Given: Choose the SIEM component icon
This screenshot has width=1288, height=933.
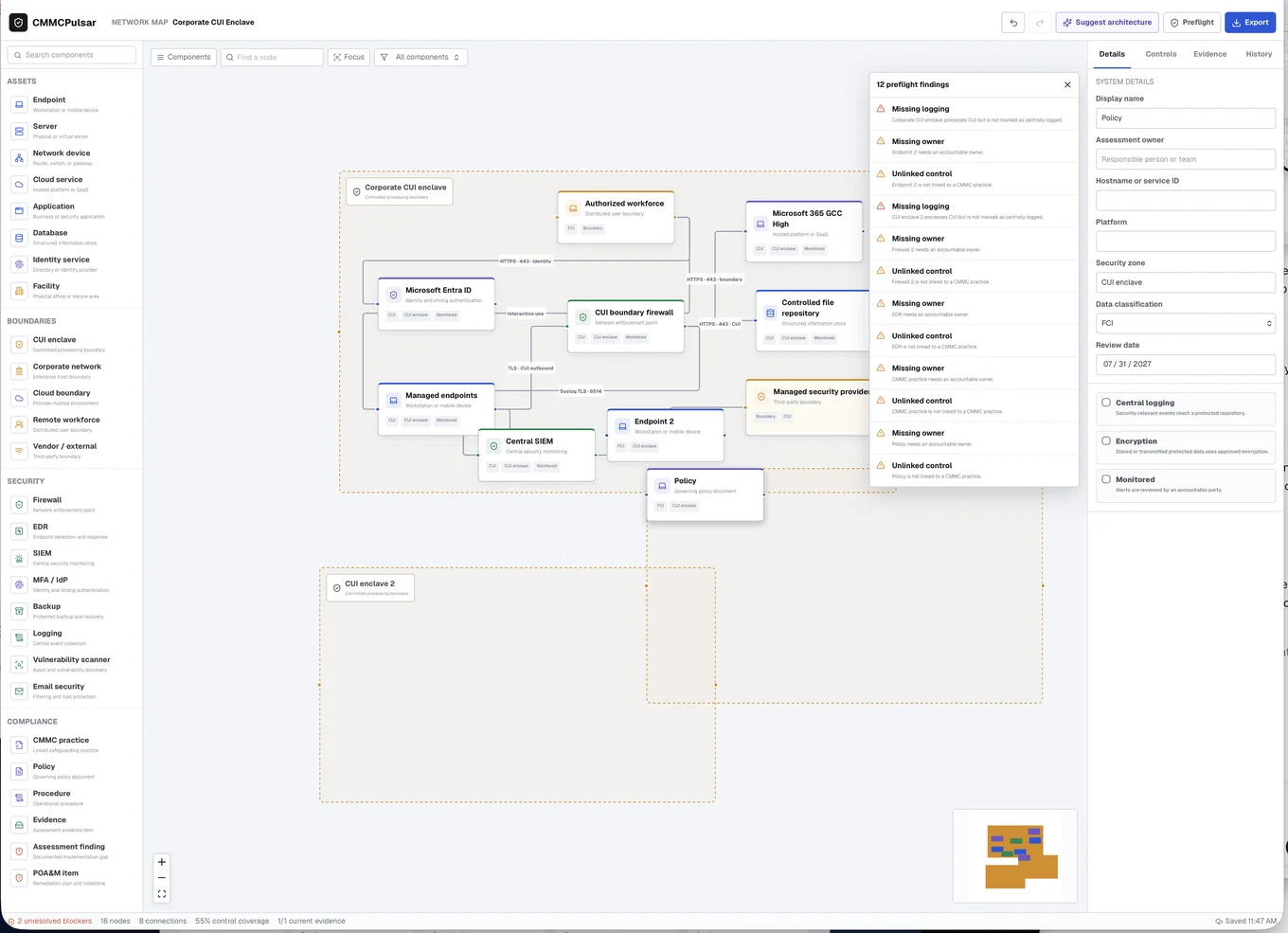Looking at the screenshot, I should tap(19, 558).
